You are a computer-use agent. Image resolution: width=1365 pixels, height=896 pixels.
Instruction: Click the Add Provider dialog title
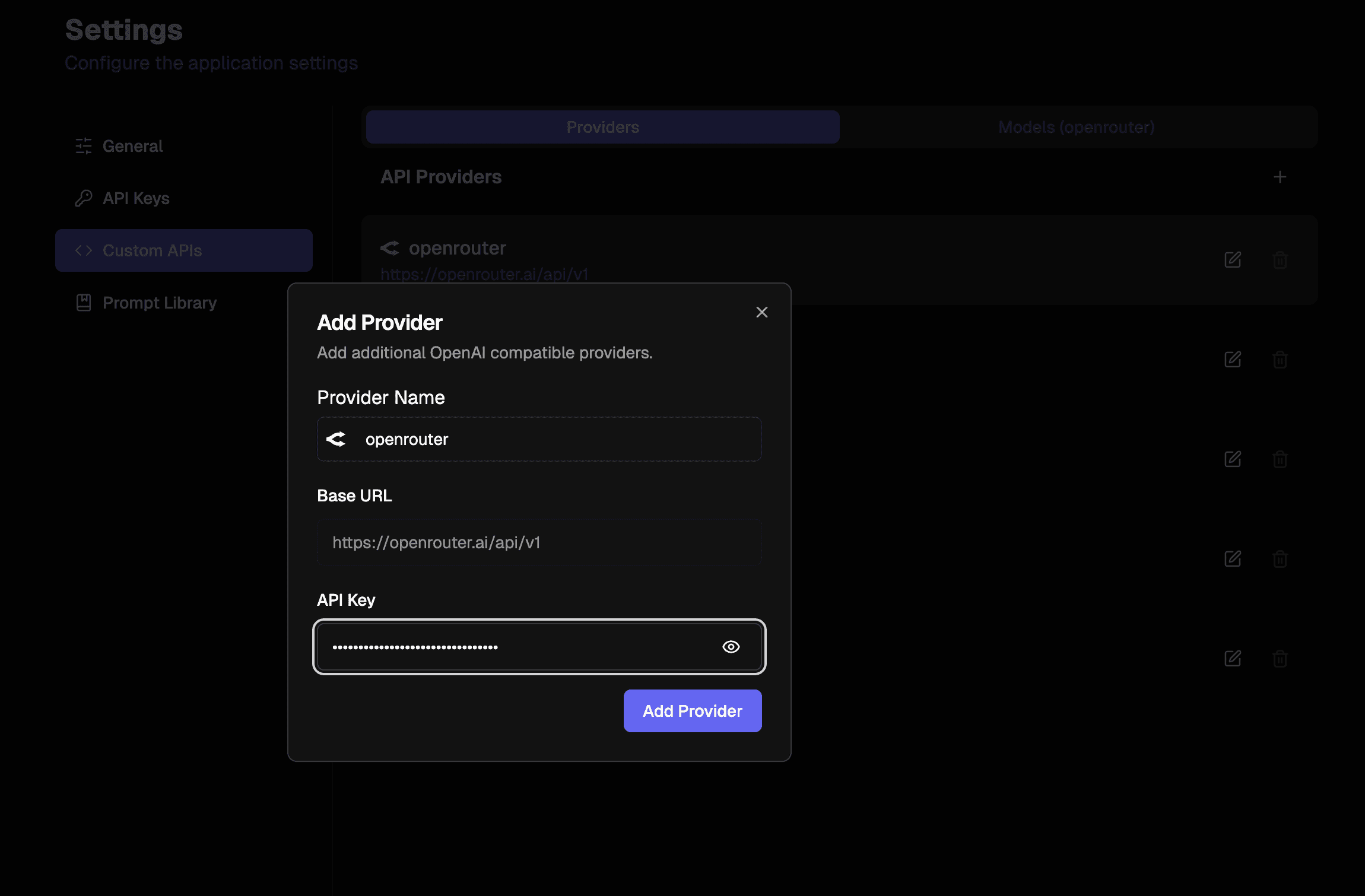point(380,322)
